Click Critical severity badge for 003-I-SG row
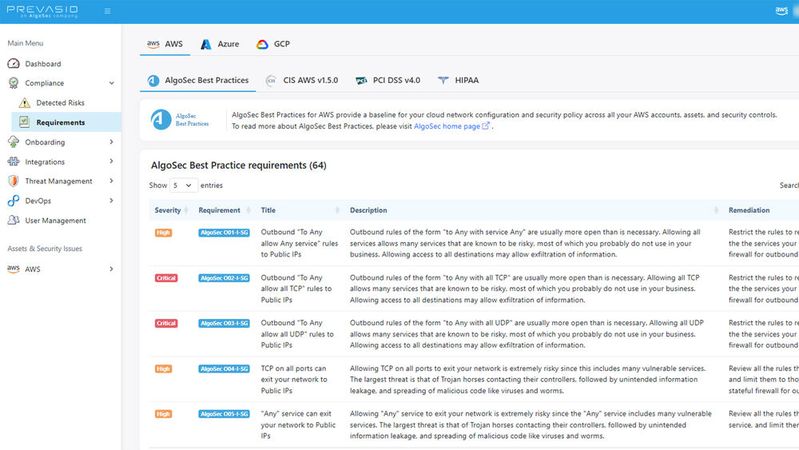 point(166,323)
